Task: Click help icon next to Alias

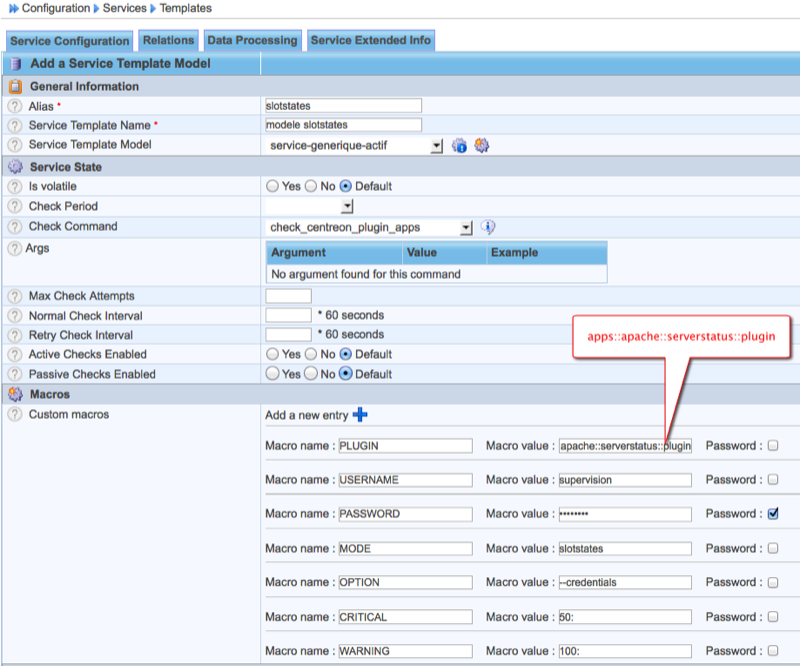Action: 15,106
